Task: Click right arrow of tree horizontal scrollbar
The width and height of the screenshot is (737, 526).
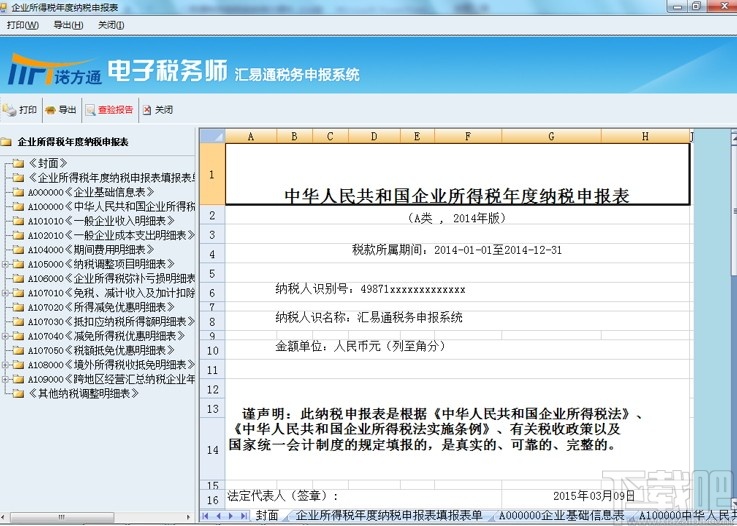Action: 189,518
